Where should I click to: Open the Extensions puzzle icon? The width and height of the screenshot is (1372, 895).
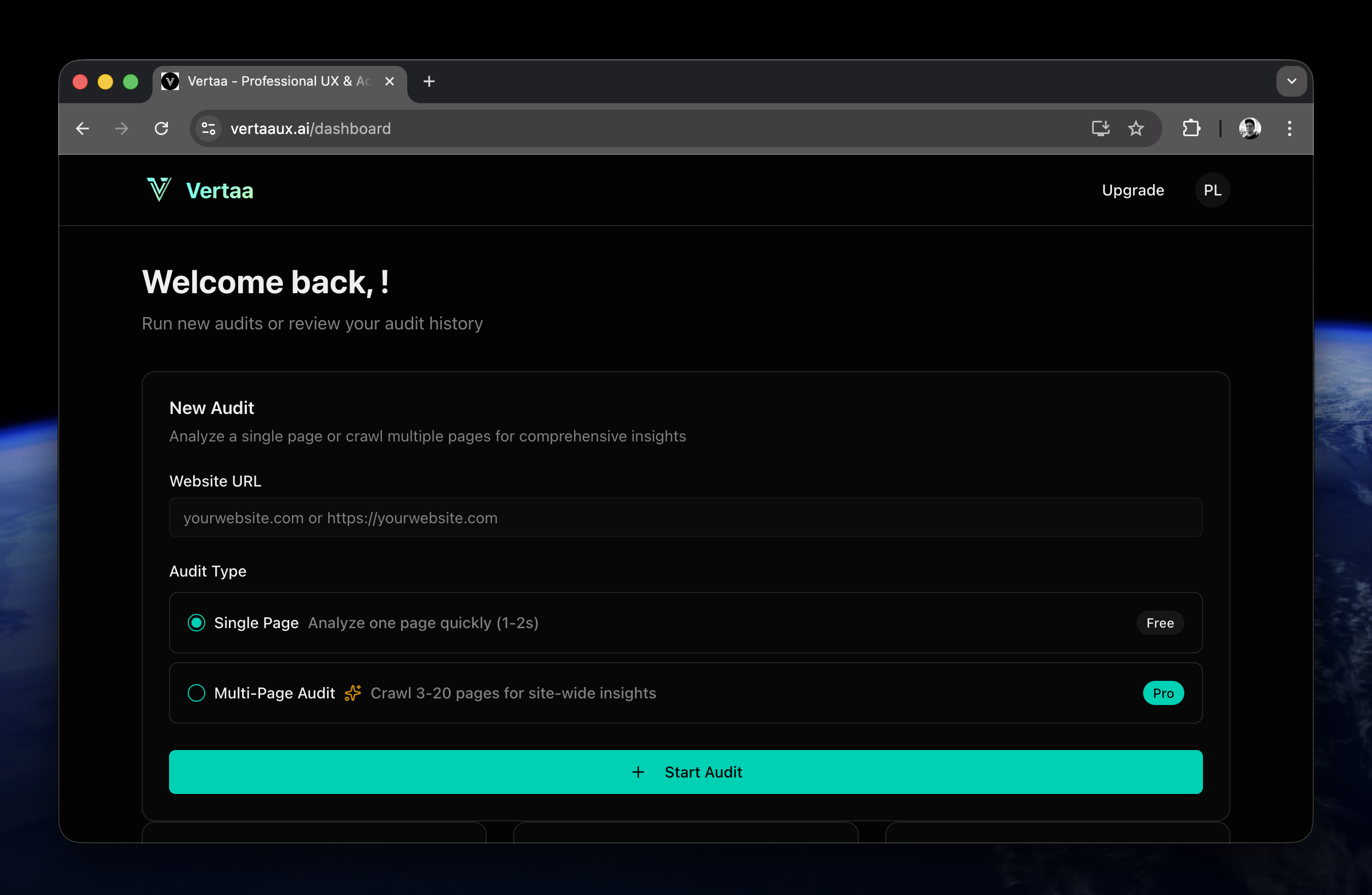(1191, 128)
